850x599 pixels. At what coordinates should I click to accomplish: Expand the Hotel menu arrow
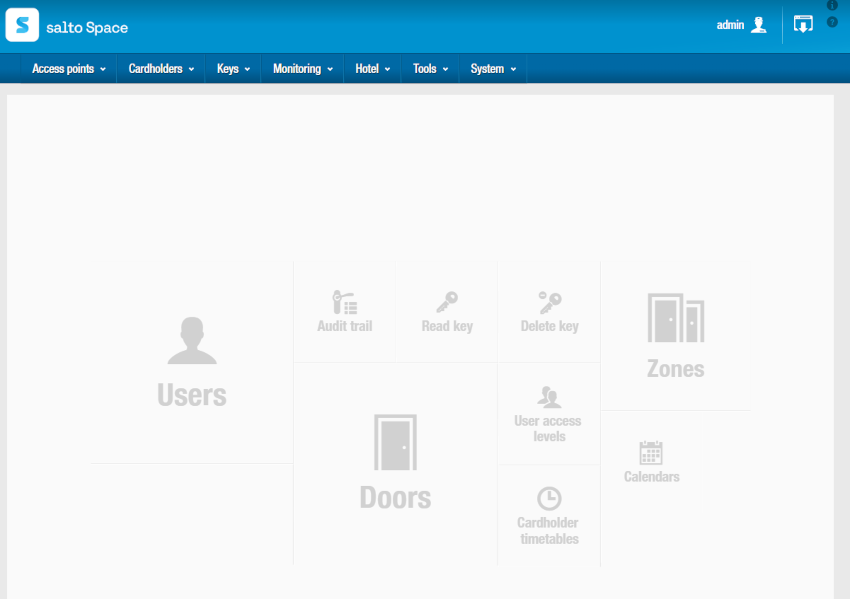click(388, 69)
